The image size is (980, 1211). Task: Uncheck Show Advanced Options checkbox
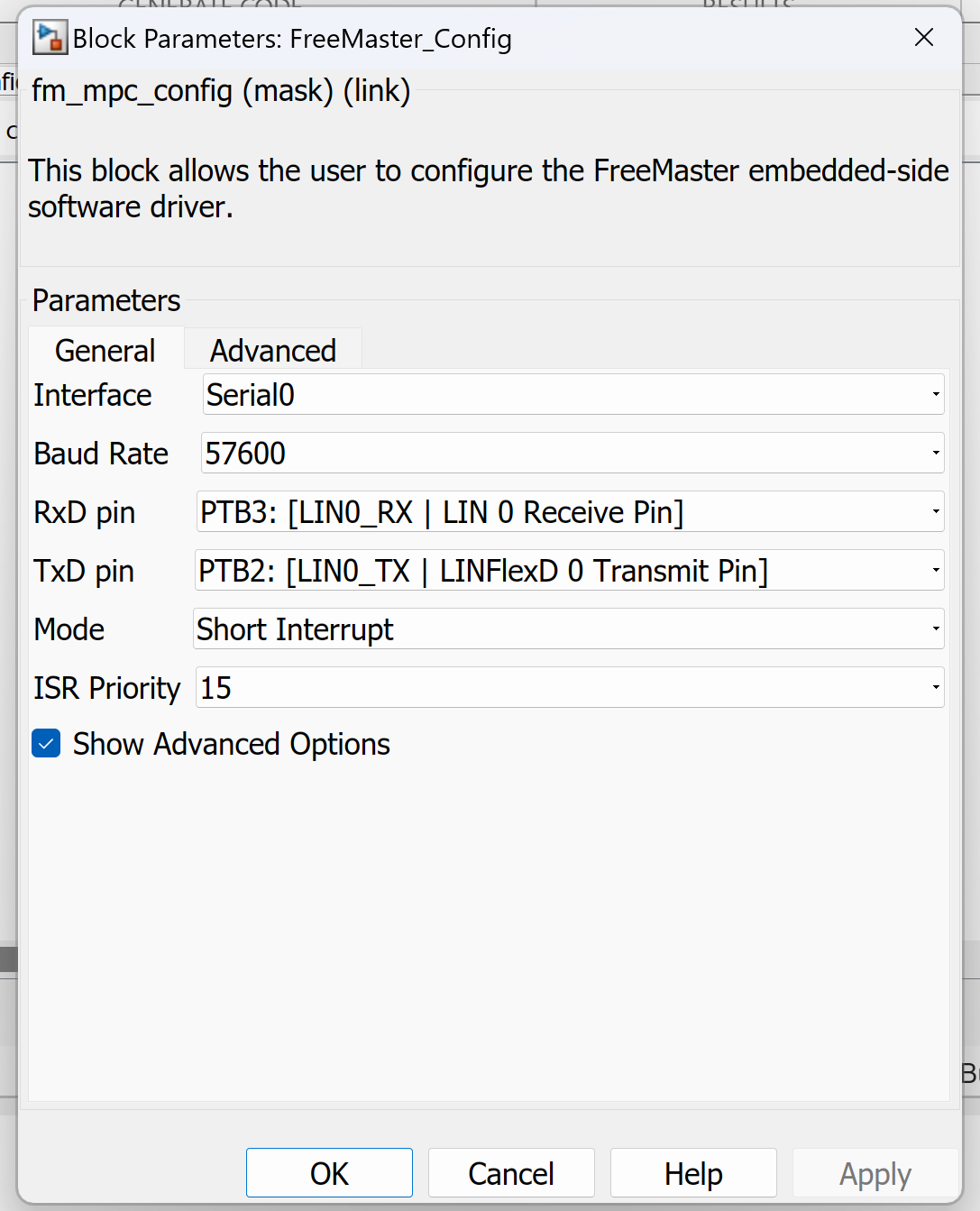46,744
